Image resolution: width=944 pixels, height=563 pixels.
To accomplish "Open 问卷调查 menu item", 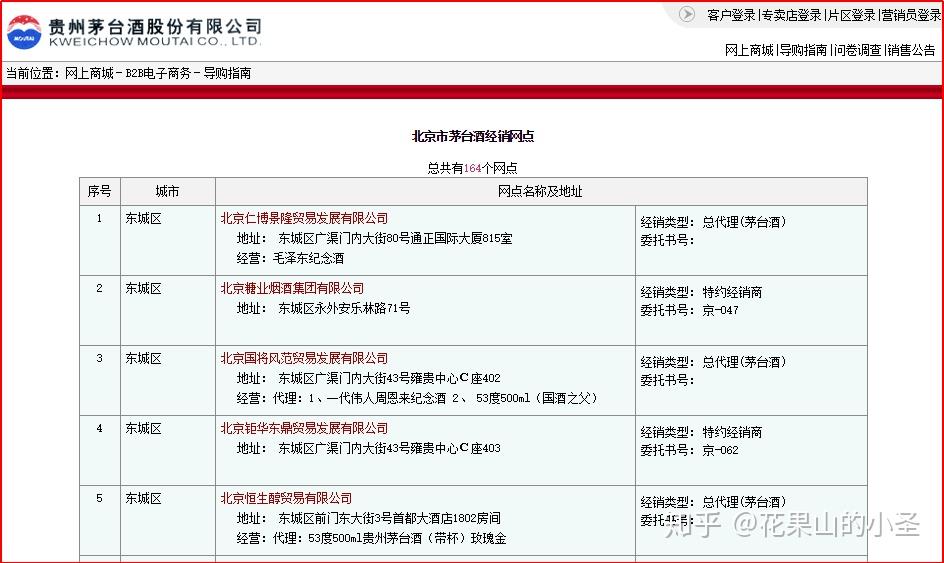I will click(x=857, y=50).
